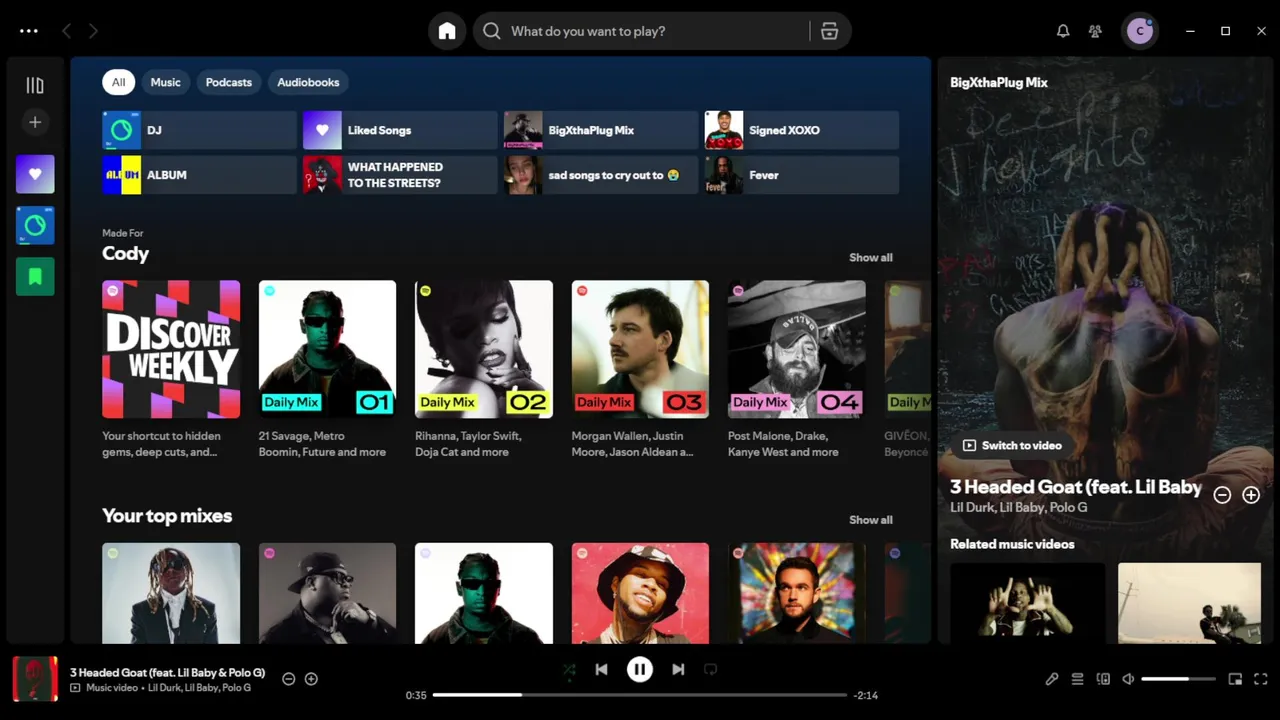Enter full screen icon
The width and height of the screenshot is (1280, 720).
1261,679
